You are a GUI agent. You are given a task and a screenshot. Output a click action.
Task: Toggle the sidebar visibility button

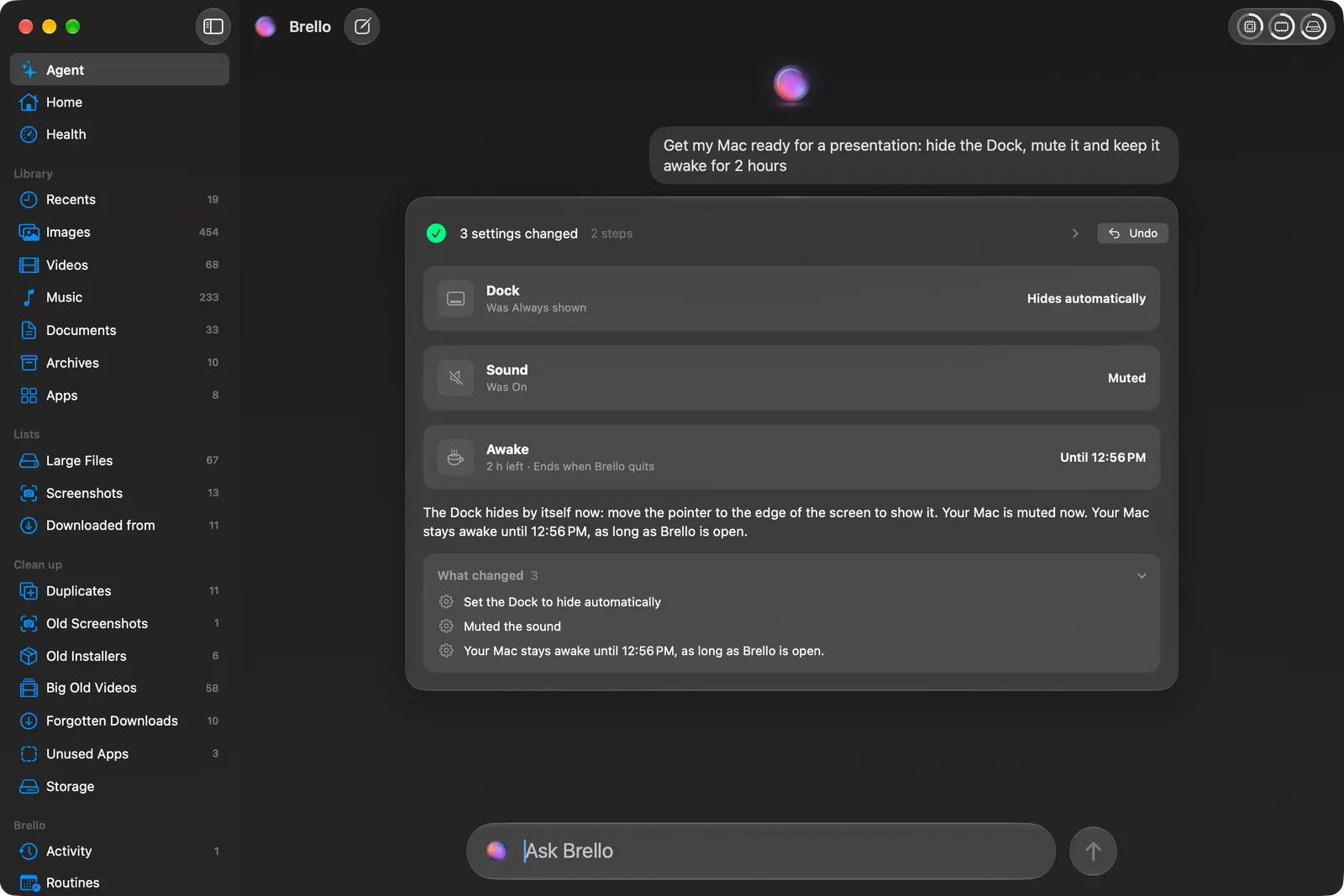(213, 27)
